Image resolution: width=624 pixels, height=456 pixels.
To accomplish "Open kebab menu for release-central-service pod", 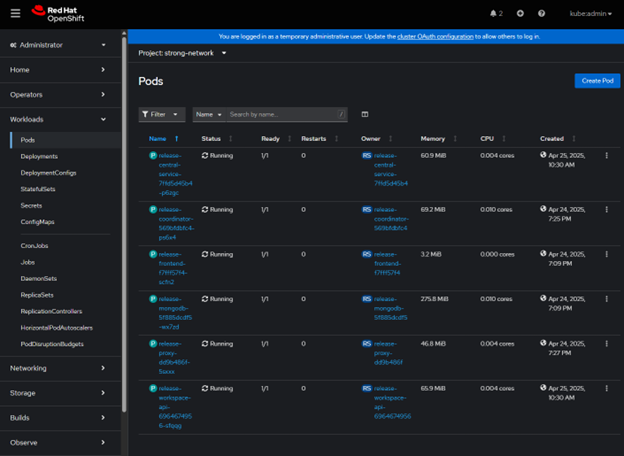I will [x=606, y=156].
